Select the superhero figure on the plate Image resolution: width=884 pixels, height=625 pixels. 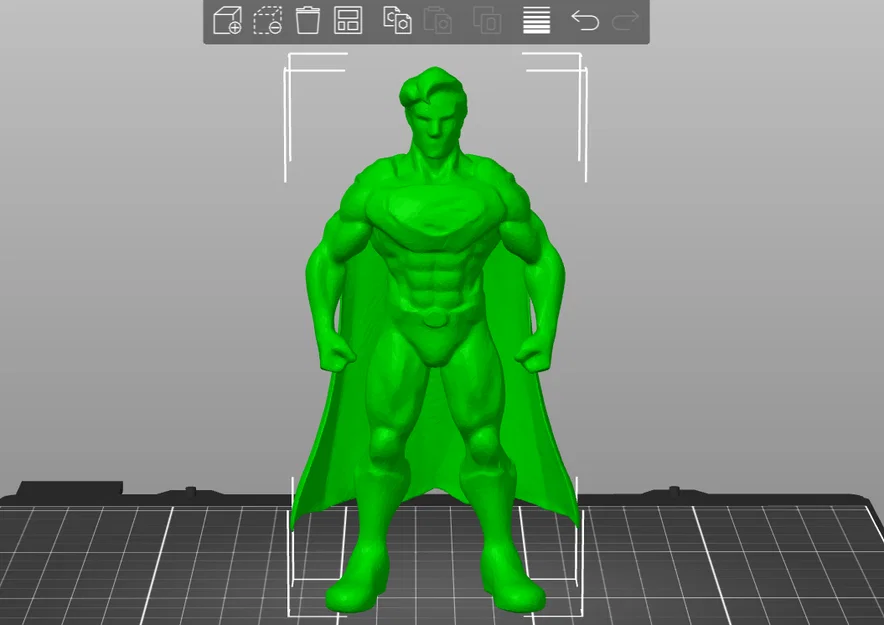click(435, 290)
